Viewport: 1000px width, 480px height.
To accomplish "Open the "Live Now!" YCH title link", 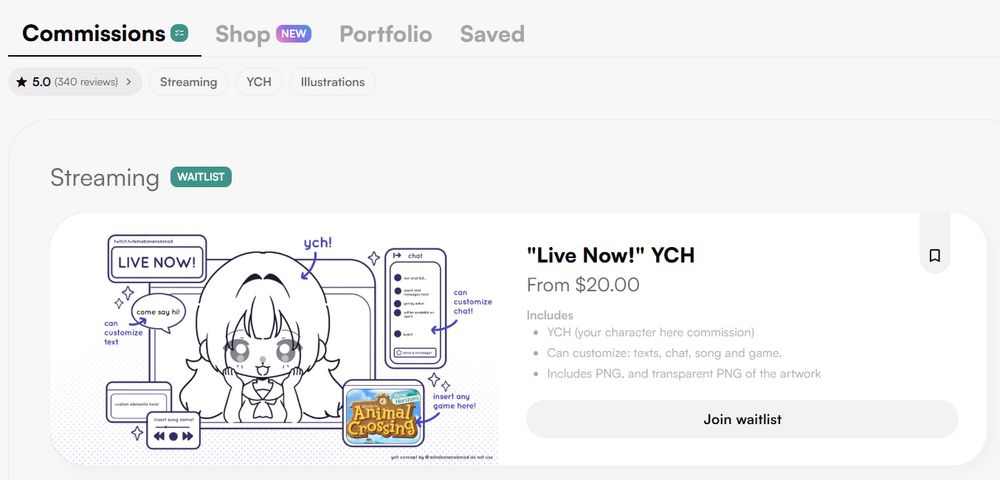I will point(610,256).
